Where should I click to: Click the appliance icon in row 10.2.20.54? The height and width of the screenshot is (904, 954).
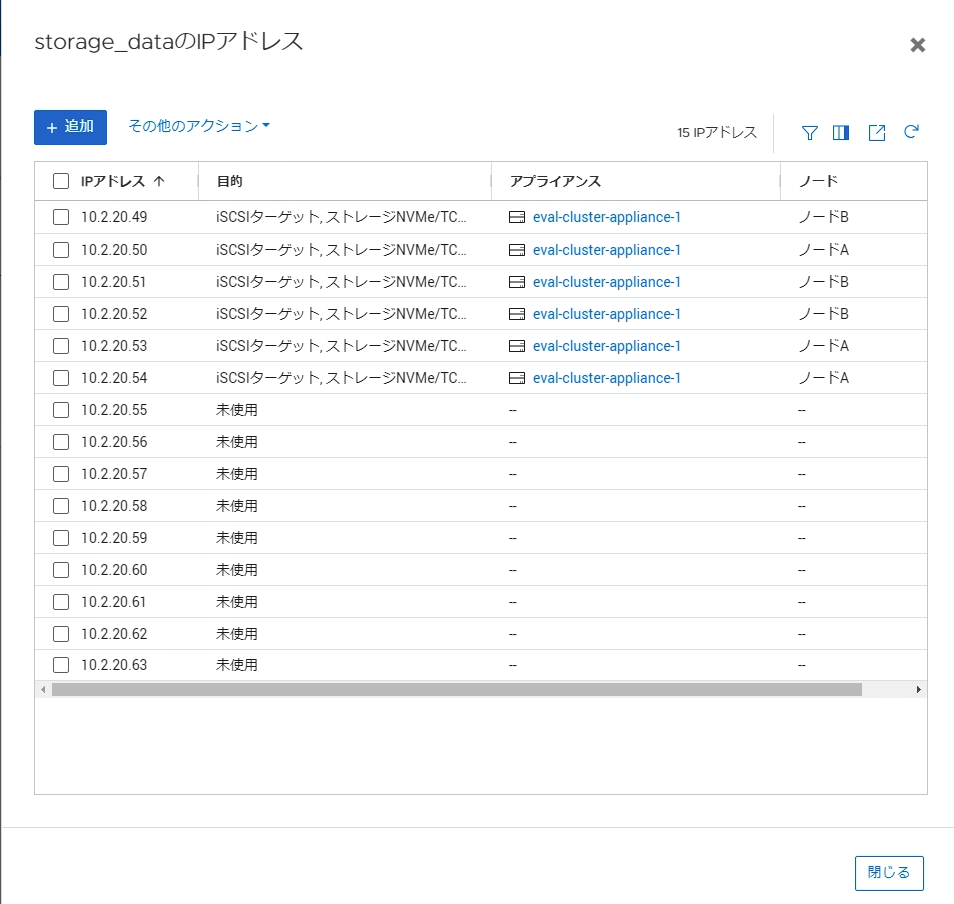[x=515, y=377]
